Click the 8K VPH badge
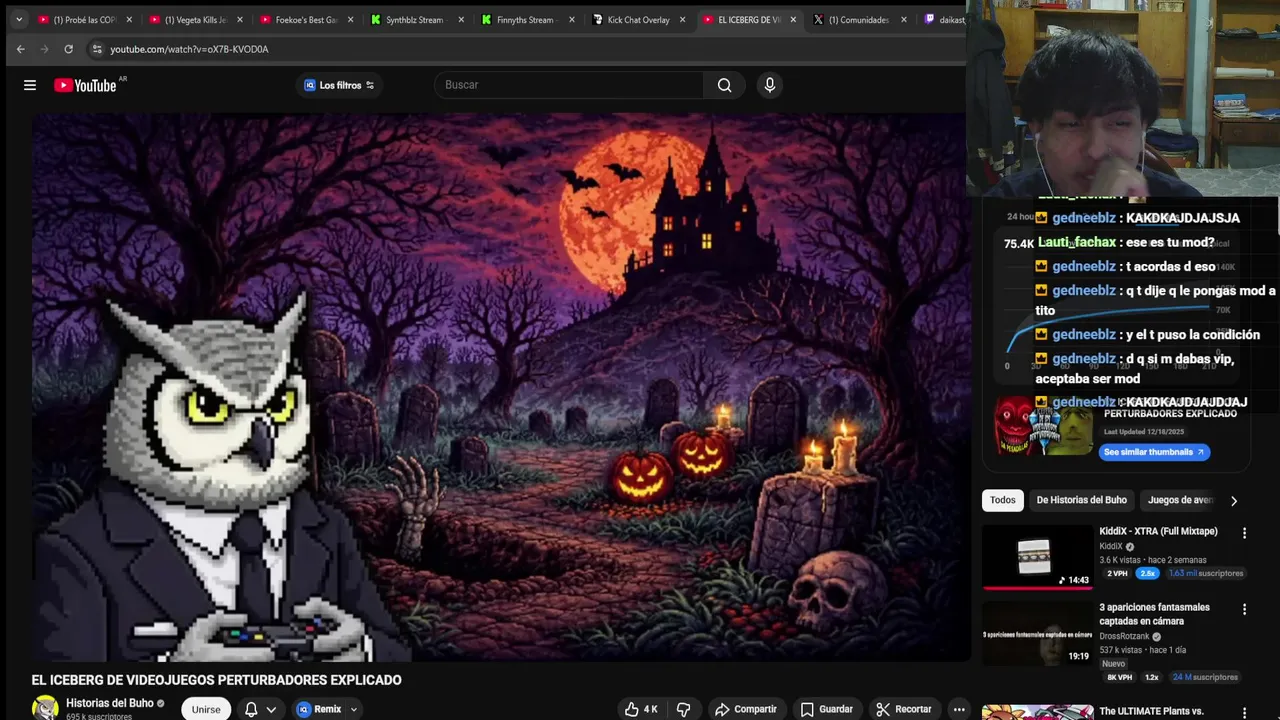This screenshot has height=720, width=1280. pyautogui.click(x=1119, y=677)
